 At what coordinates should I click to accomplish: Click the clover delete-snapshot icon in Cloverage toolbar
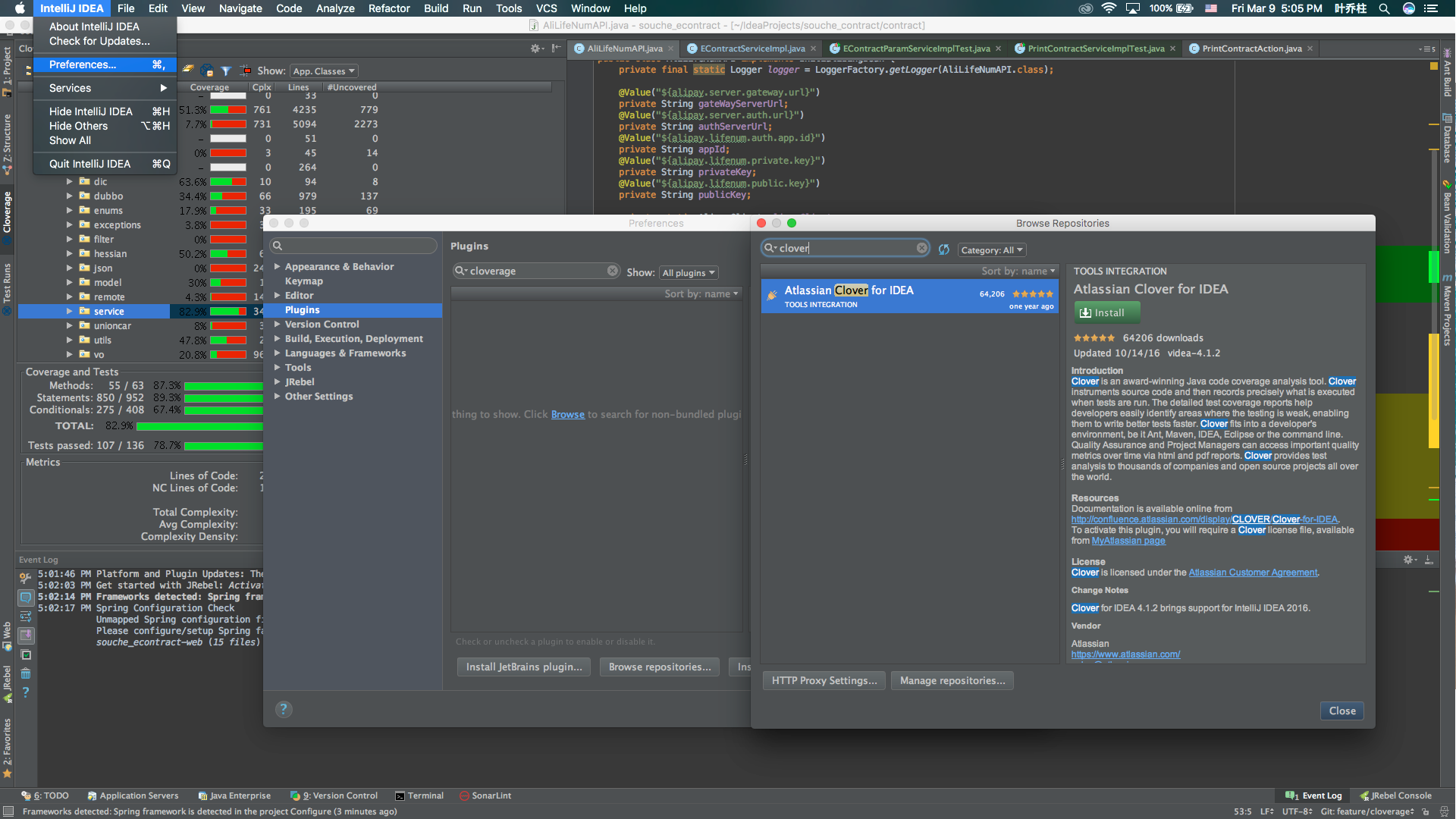pyautogui.click(x=207, y=71)
